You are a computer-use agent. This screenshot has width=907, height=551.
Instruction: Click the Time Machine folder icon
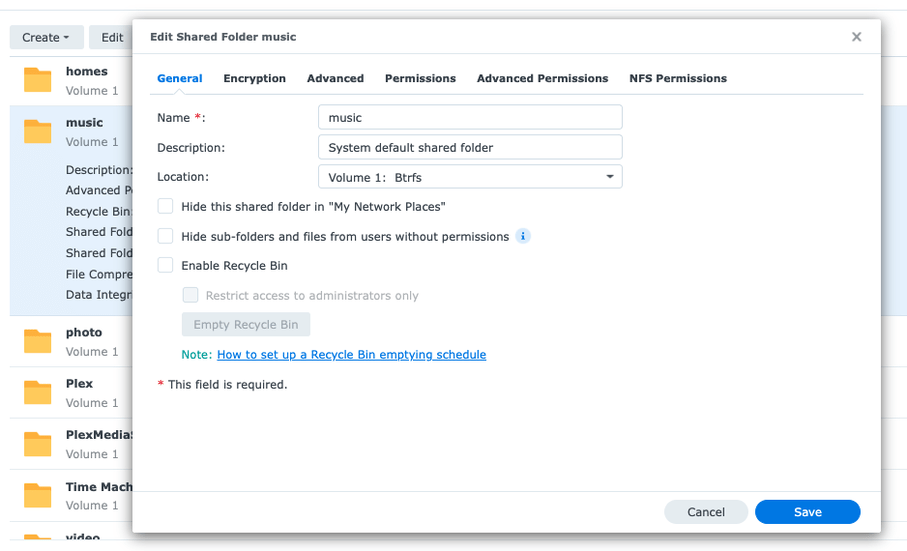tap(38, 495)
